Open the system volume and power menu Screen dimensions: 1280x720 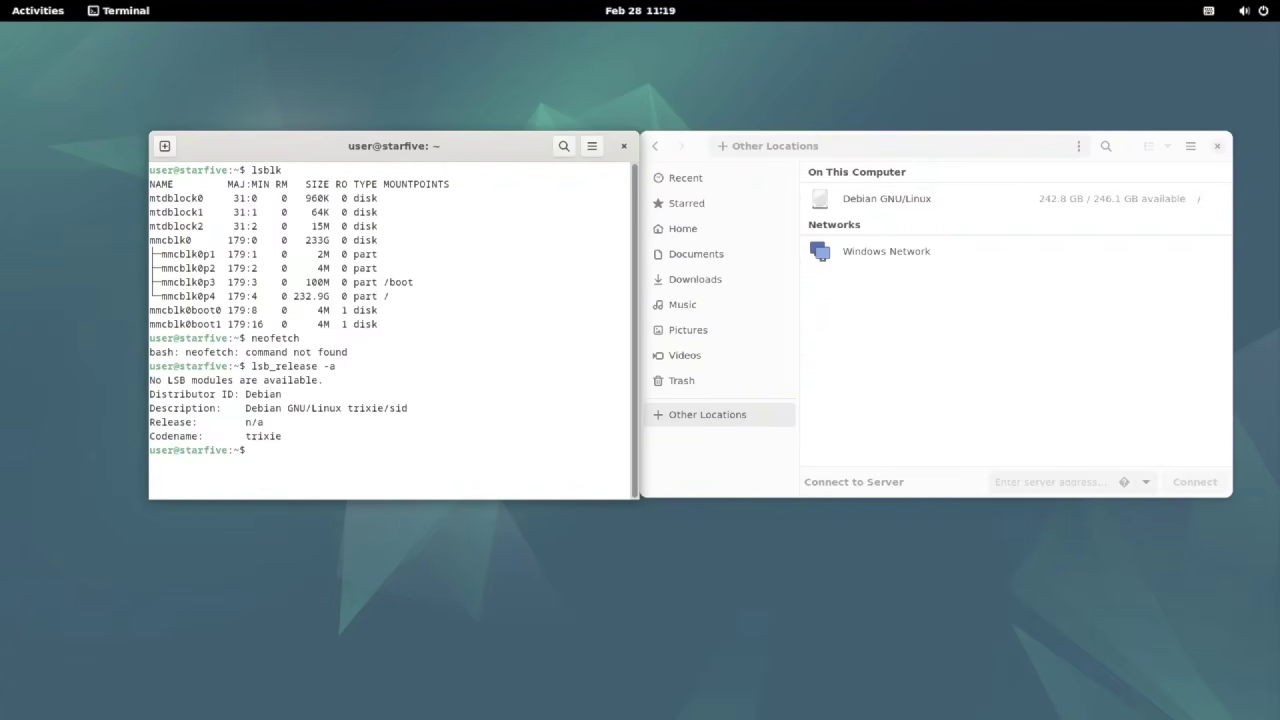pyautogui.click(x=1257, y=11)
